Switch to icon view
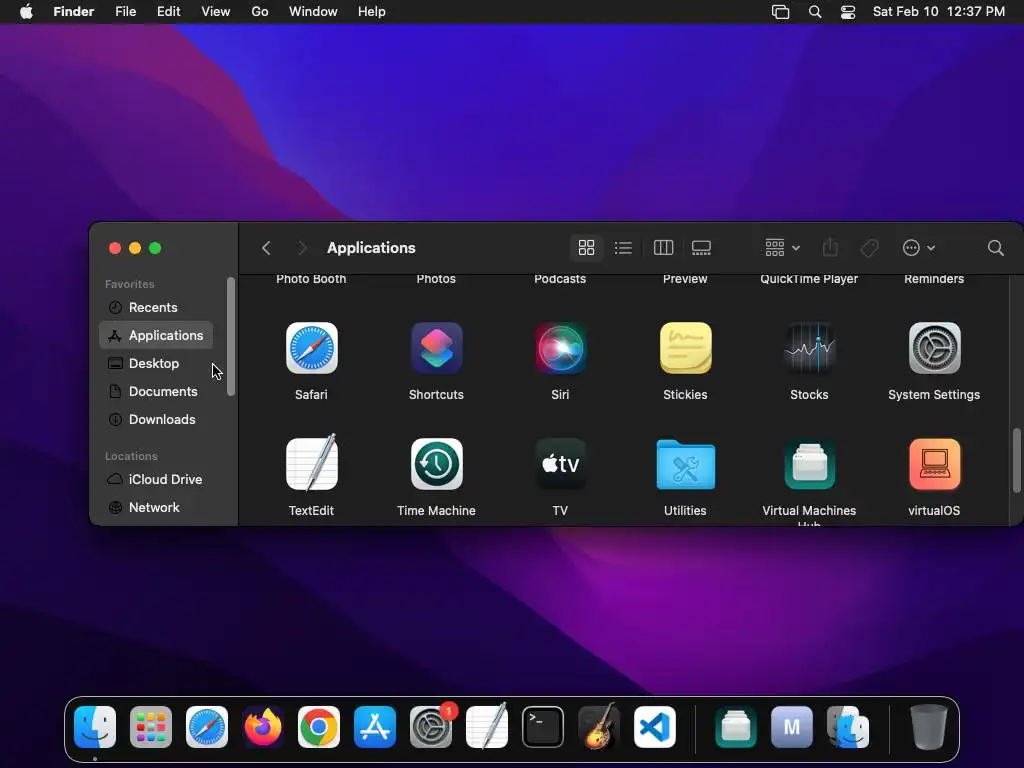The width and height of the screenshot is (1024, 768). click(586, 248)
